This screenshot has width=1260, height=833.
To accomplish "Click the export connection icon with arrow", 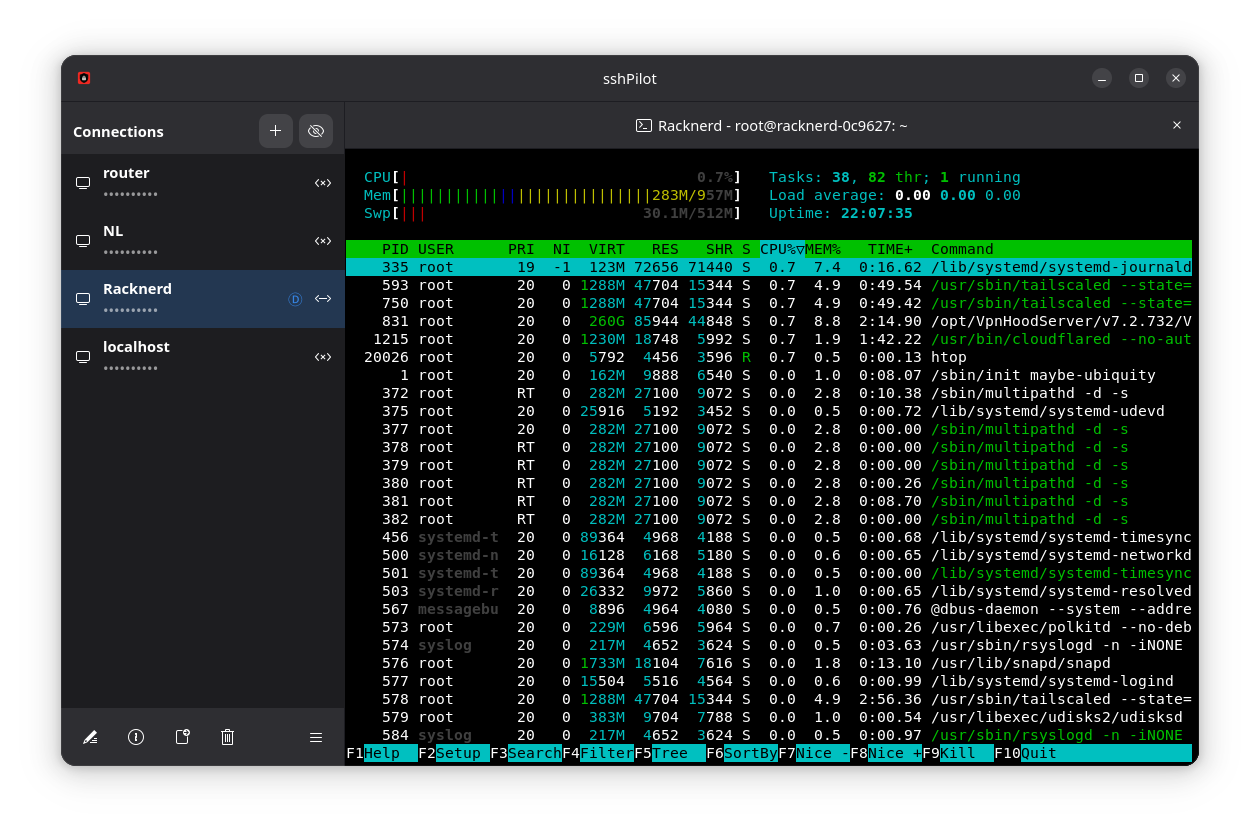I will coord(182,737).
